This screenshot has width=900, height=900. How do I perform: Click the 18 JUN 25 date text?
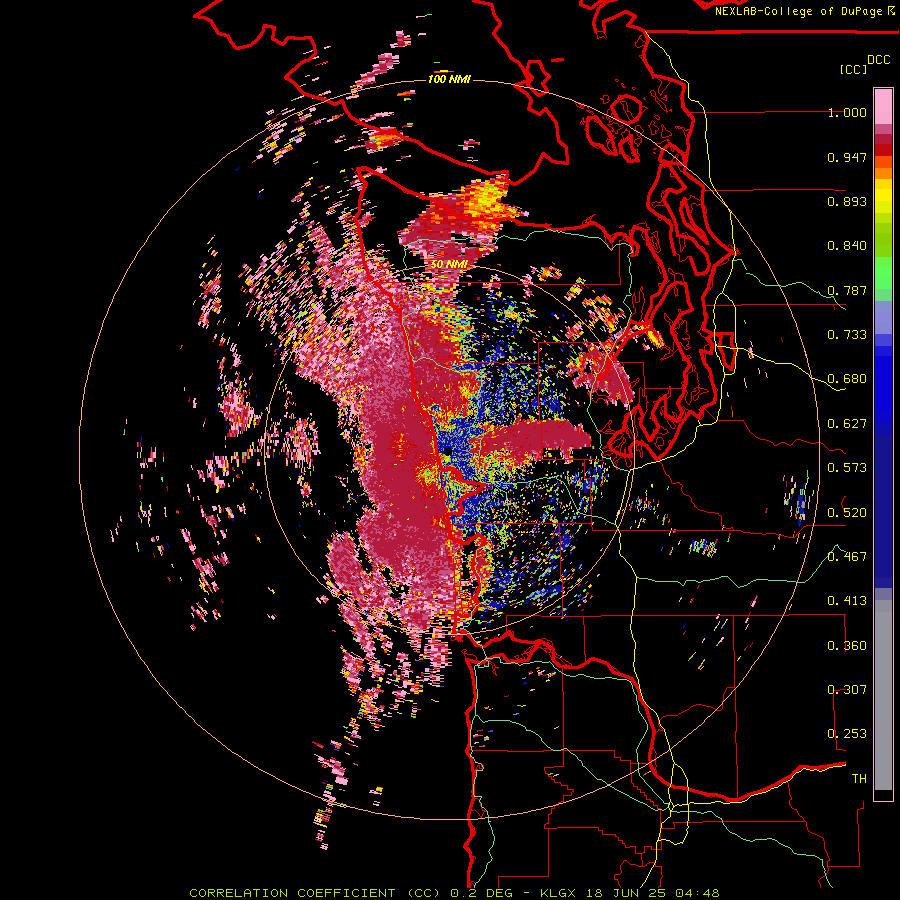(x=628, y=893)
